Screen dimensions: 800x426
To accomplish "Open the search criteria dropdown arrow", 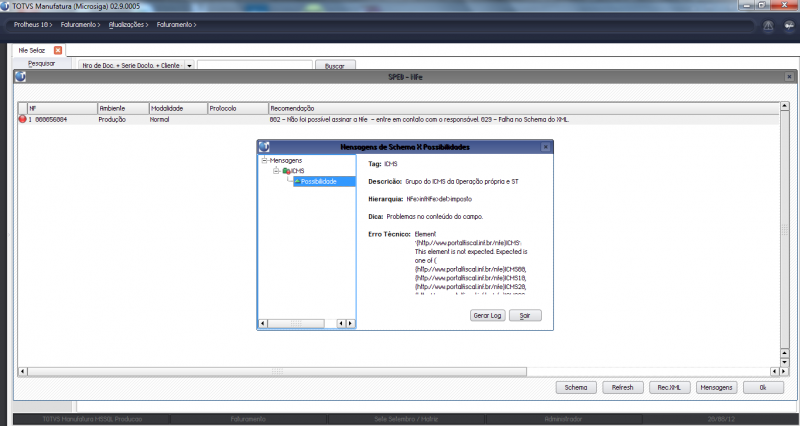I will pyautogui.click(x=189, y=66).
